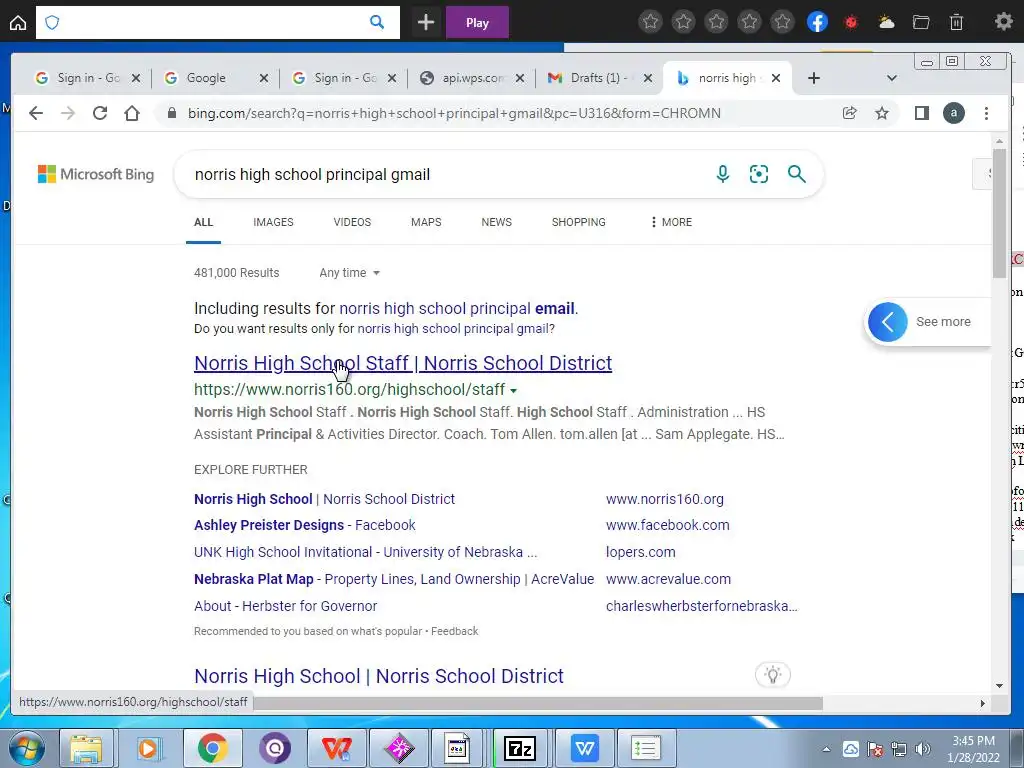The width and height of the screenshot is (1024, 768).
Task: Click the first star bookmark slot in the top bar
Action: coord(650,22)
